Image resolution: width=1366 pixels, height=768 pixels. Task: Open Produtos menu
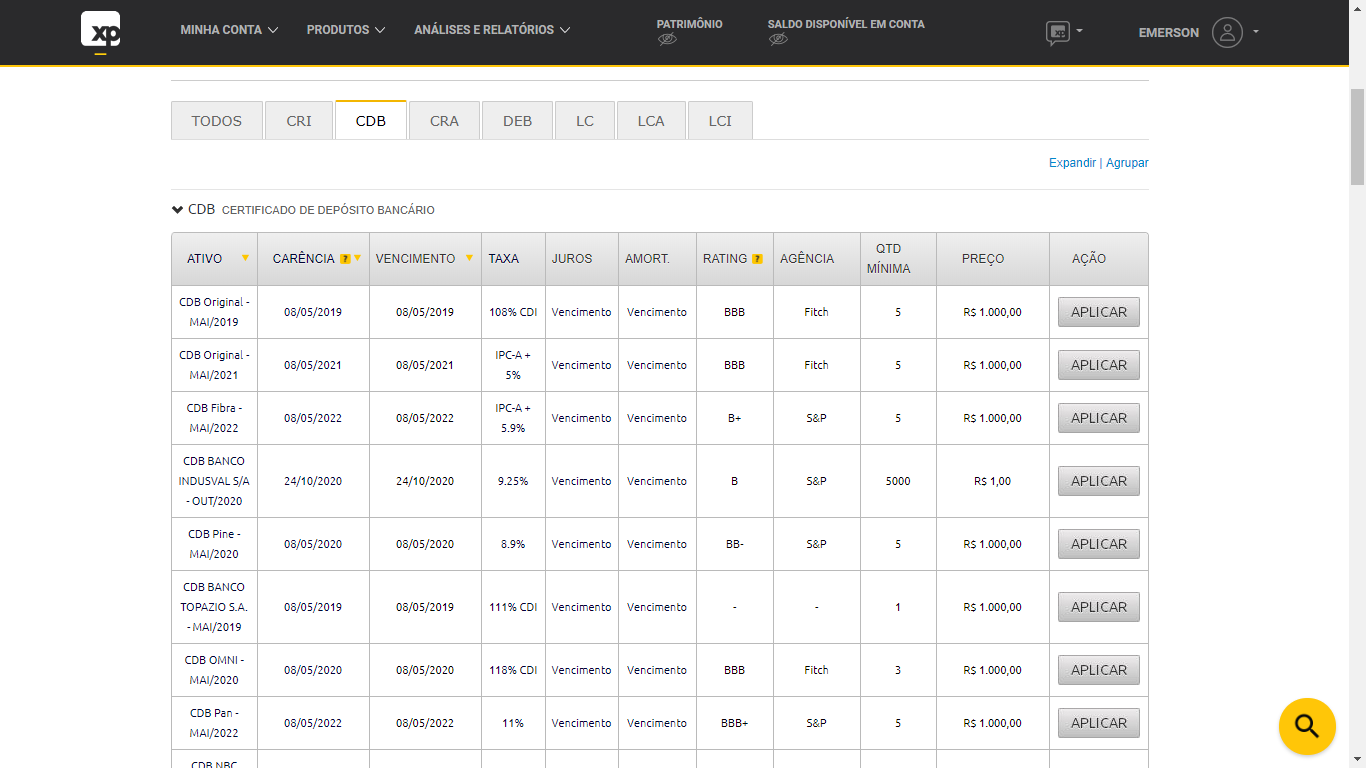point(346,30)
